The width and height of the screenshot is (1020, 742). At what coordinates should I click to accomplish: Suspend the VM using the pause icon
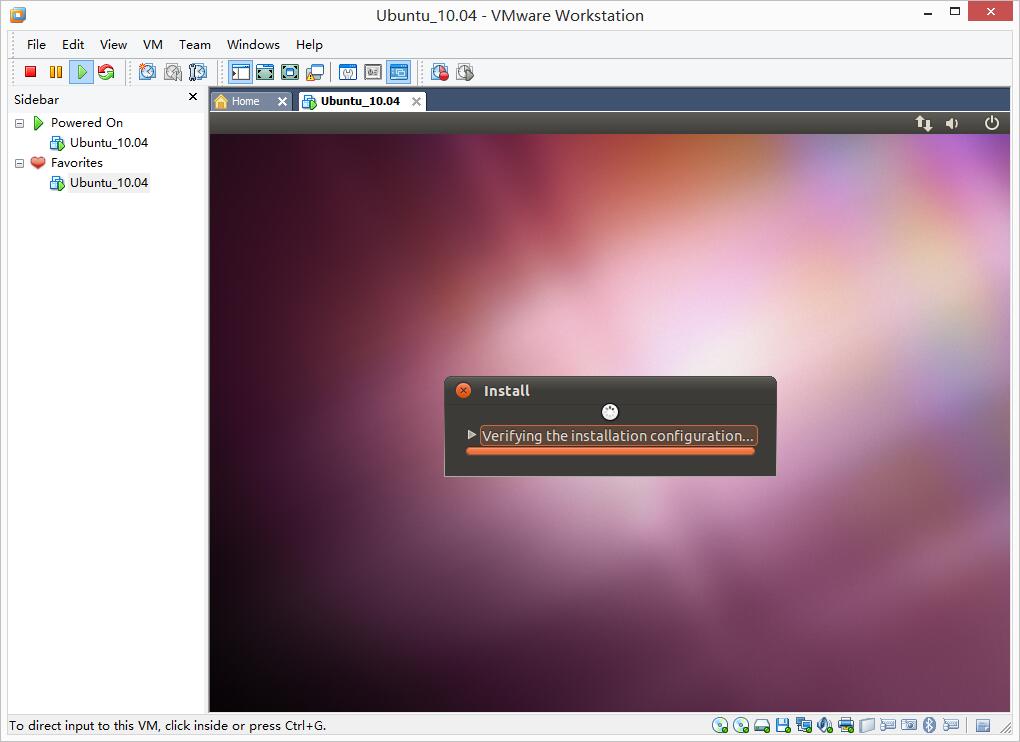click(x=56, y=72)
